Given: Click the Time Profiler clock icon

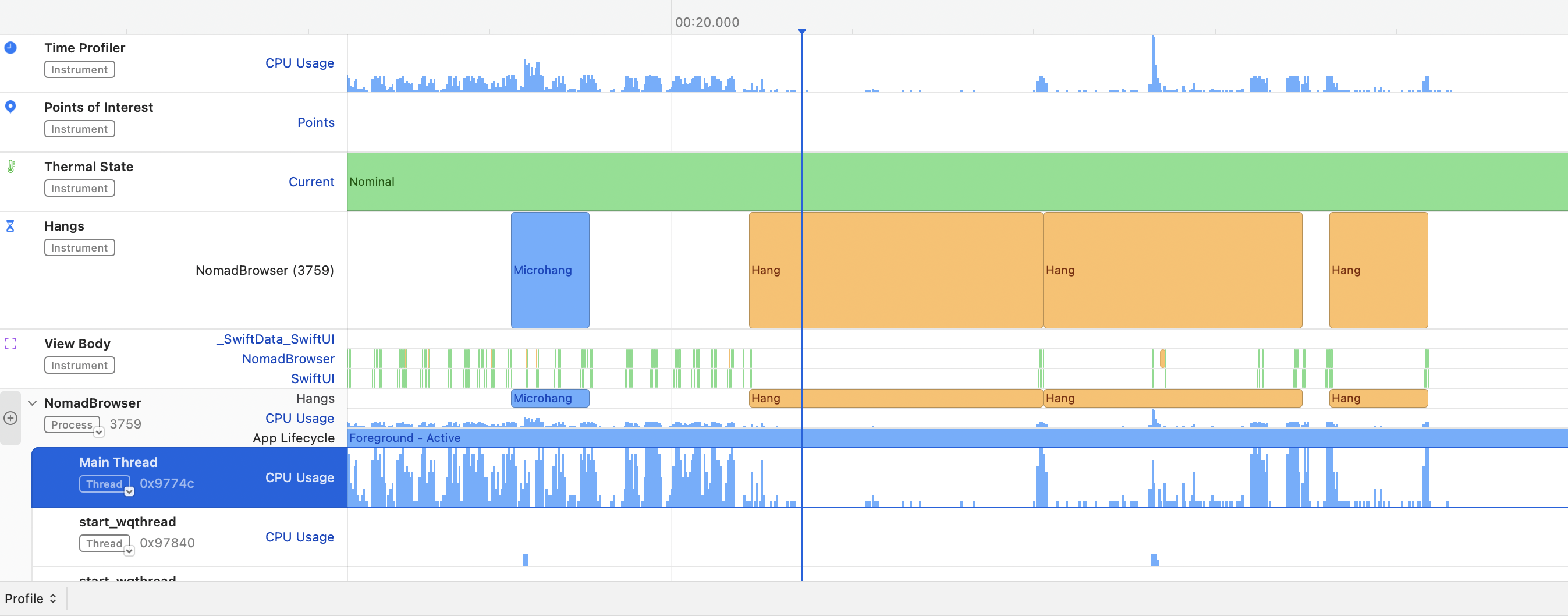Looking at the screenshot, I should tap(10, 48).
